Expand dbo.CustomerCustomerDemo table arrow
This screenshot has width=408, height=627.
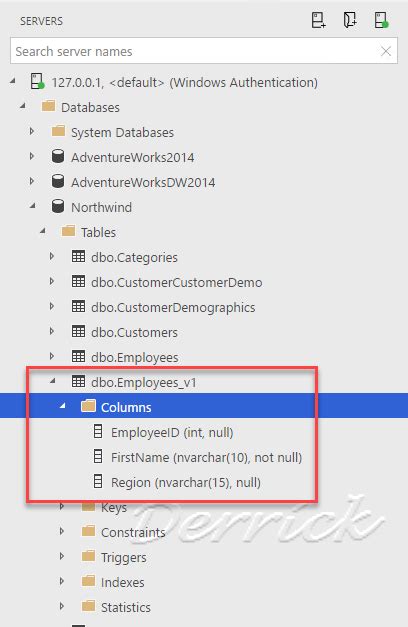pyautogui.click(x=52, y=281)
